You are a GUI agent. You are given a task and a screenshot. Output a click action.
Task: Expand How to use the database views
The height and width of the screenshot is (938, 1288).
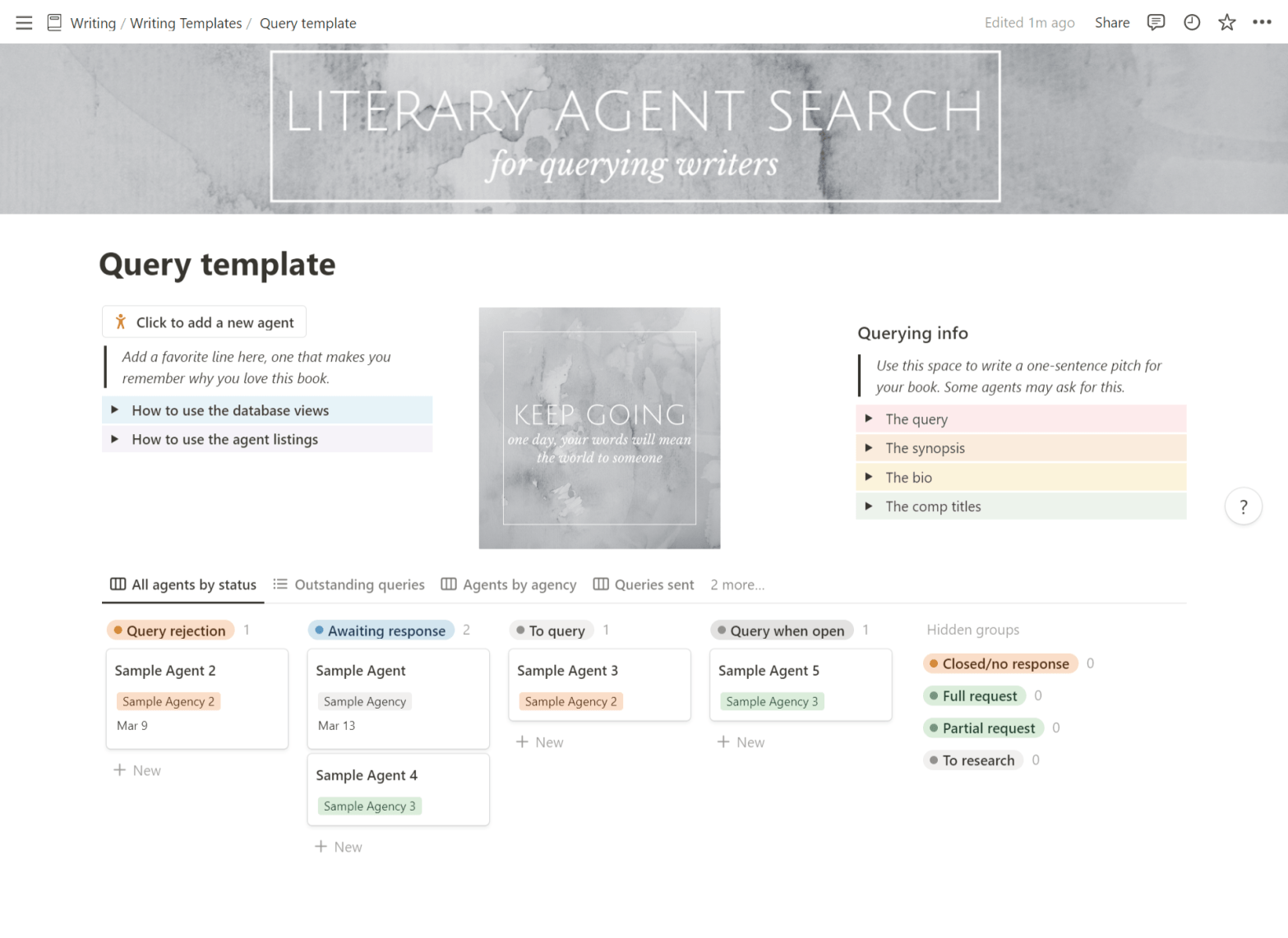tap(115, 409)
